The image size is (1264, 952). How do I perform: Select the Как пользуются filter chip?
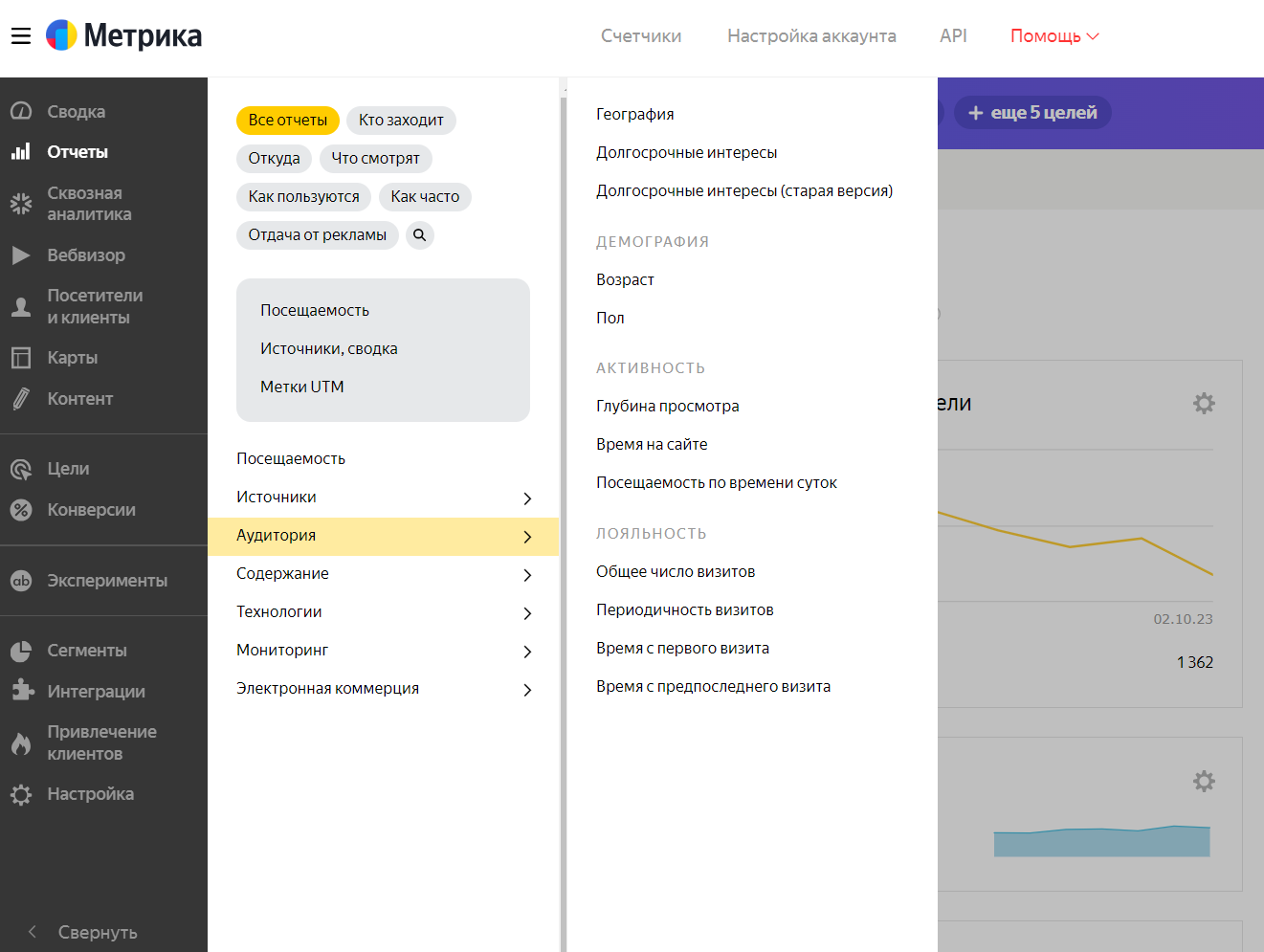304,197
